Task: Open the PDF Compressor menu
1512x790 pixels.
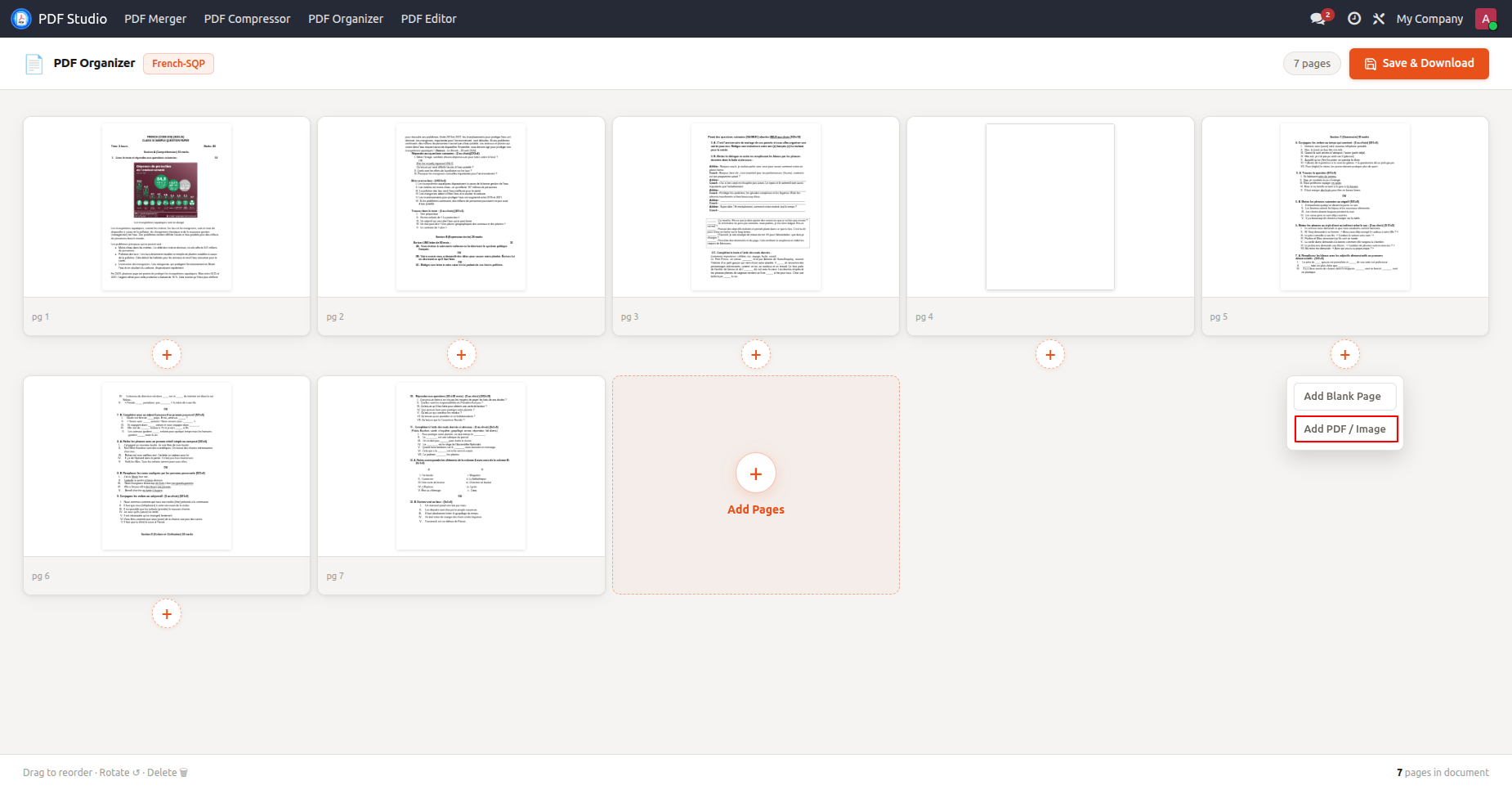Action: [247, 19]
